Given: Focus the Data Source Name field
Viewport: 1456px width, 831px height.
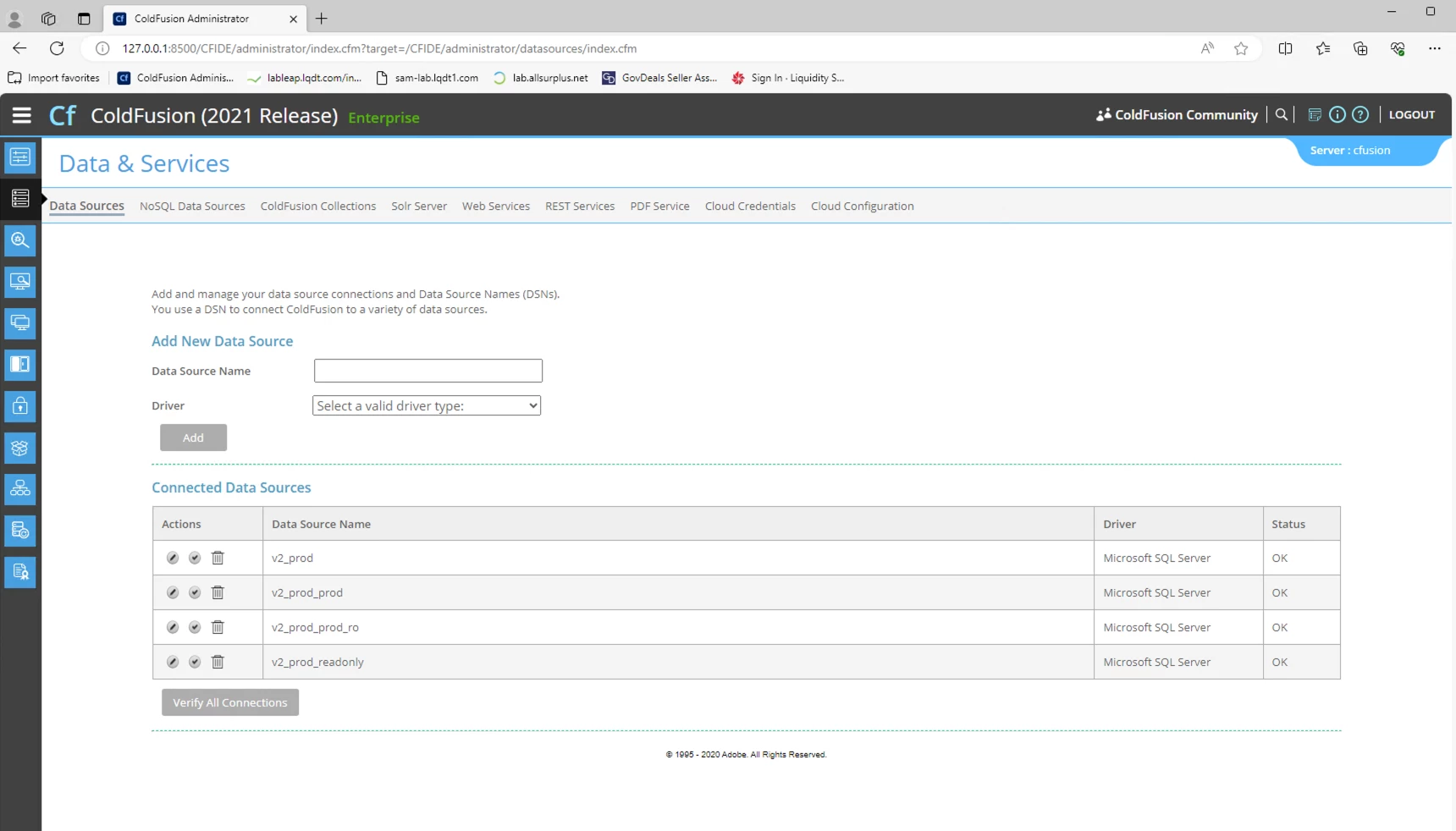Looking at the screenshot, I should point(428,371).
